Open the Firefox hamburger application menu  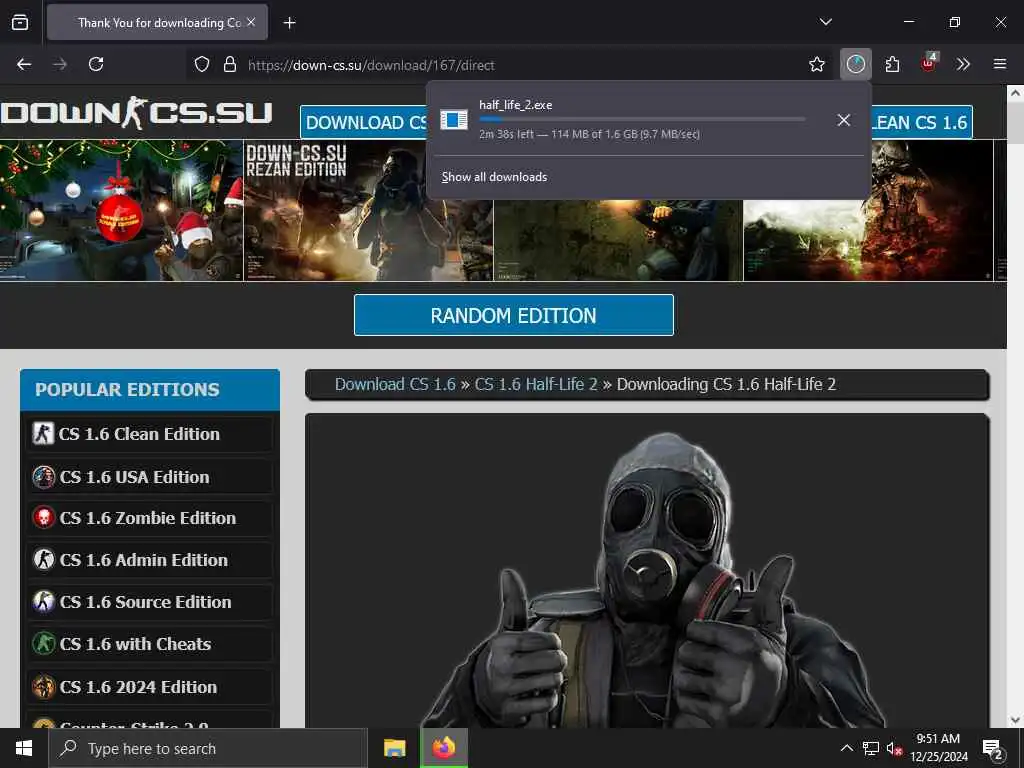click(999, 64)
